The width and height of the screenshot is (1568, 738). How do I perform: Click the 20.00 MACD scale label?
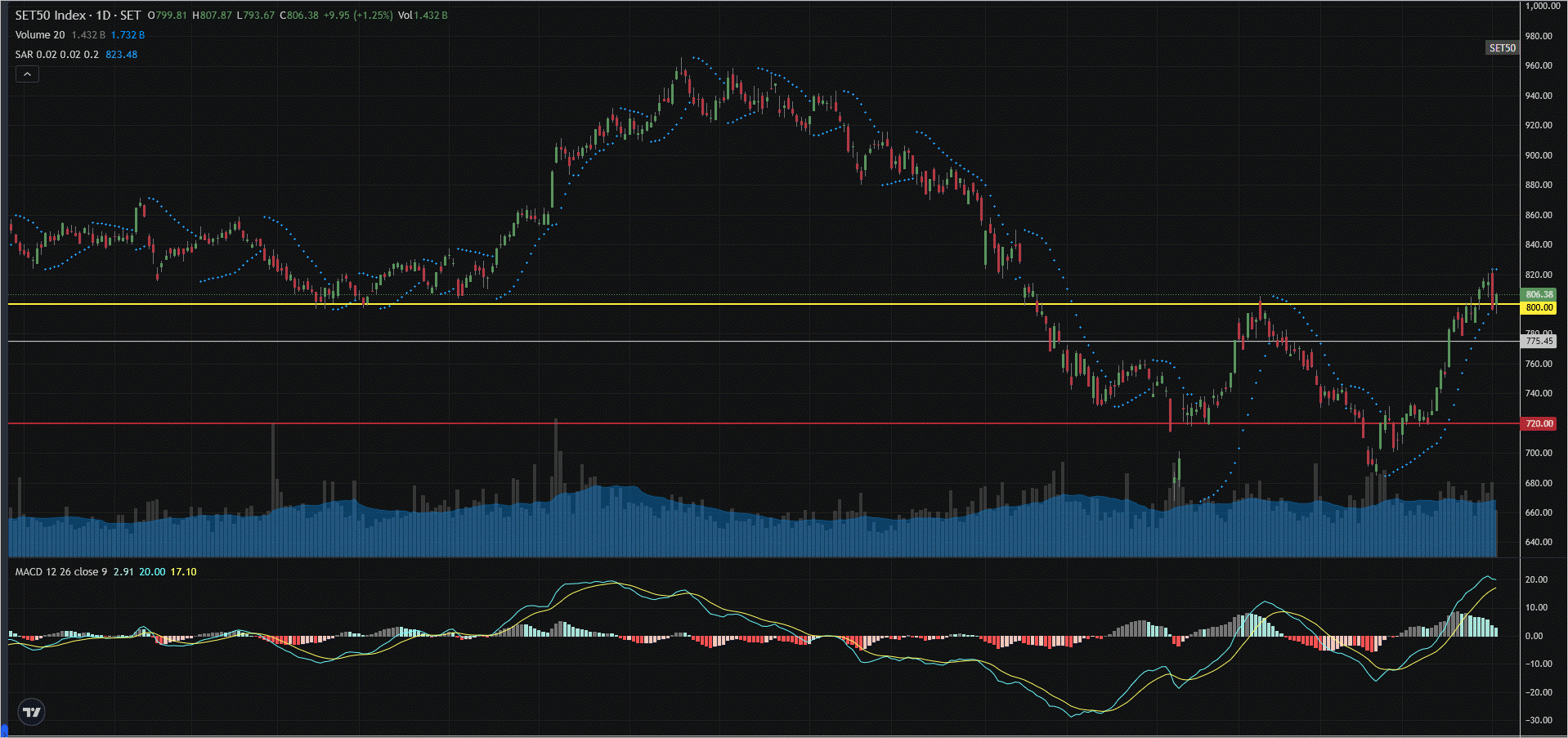[1537, 579]
